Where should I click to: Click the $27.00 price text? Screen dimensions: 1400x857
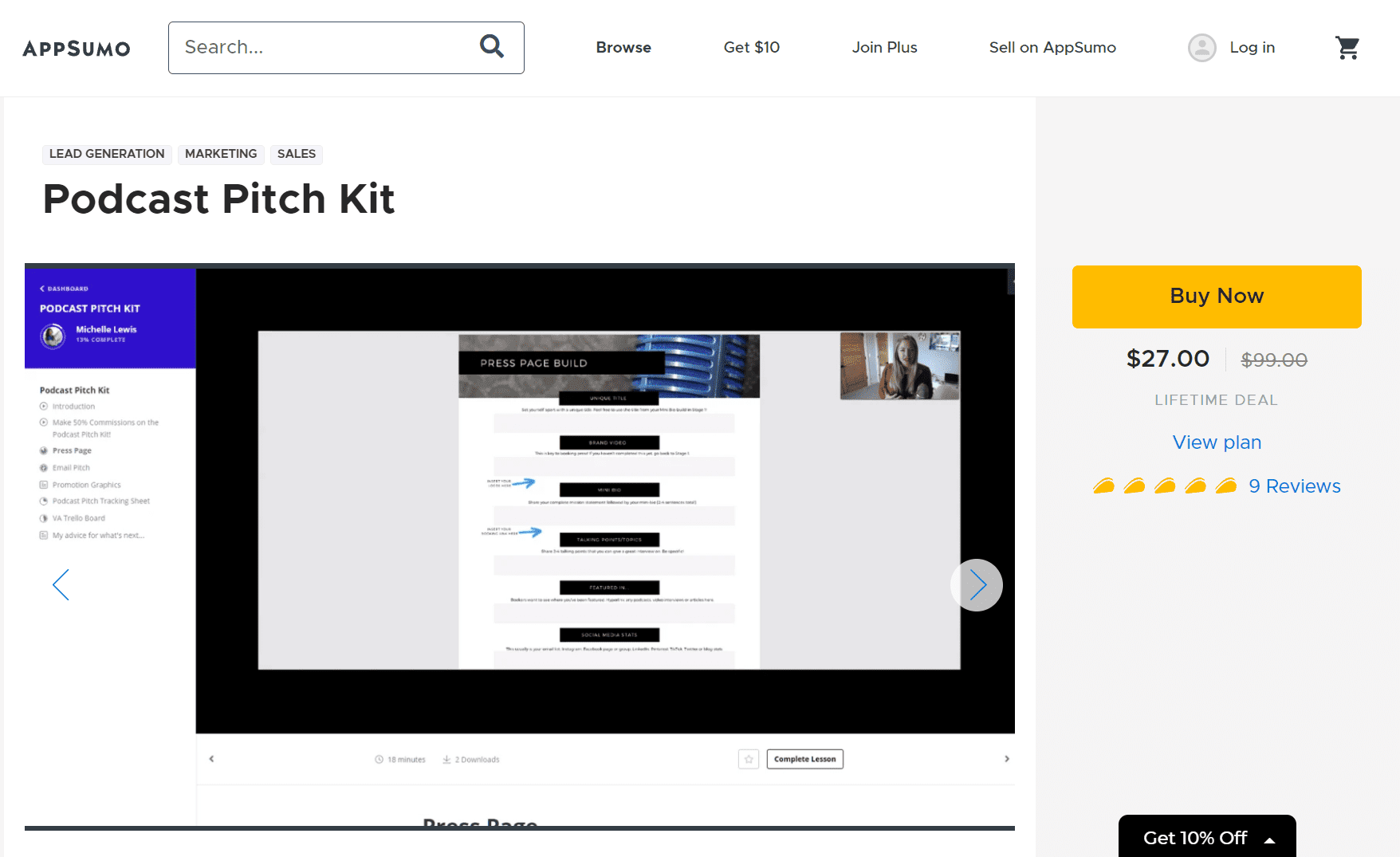[1168, 359]
